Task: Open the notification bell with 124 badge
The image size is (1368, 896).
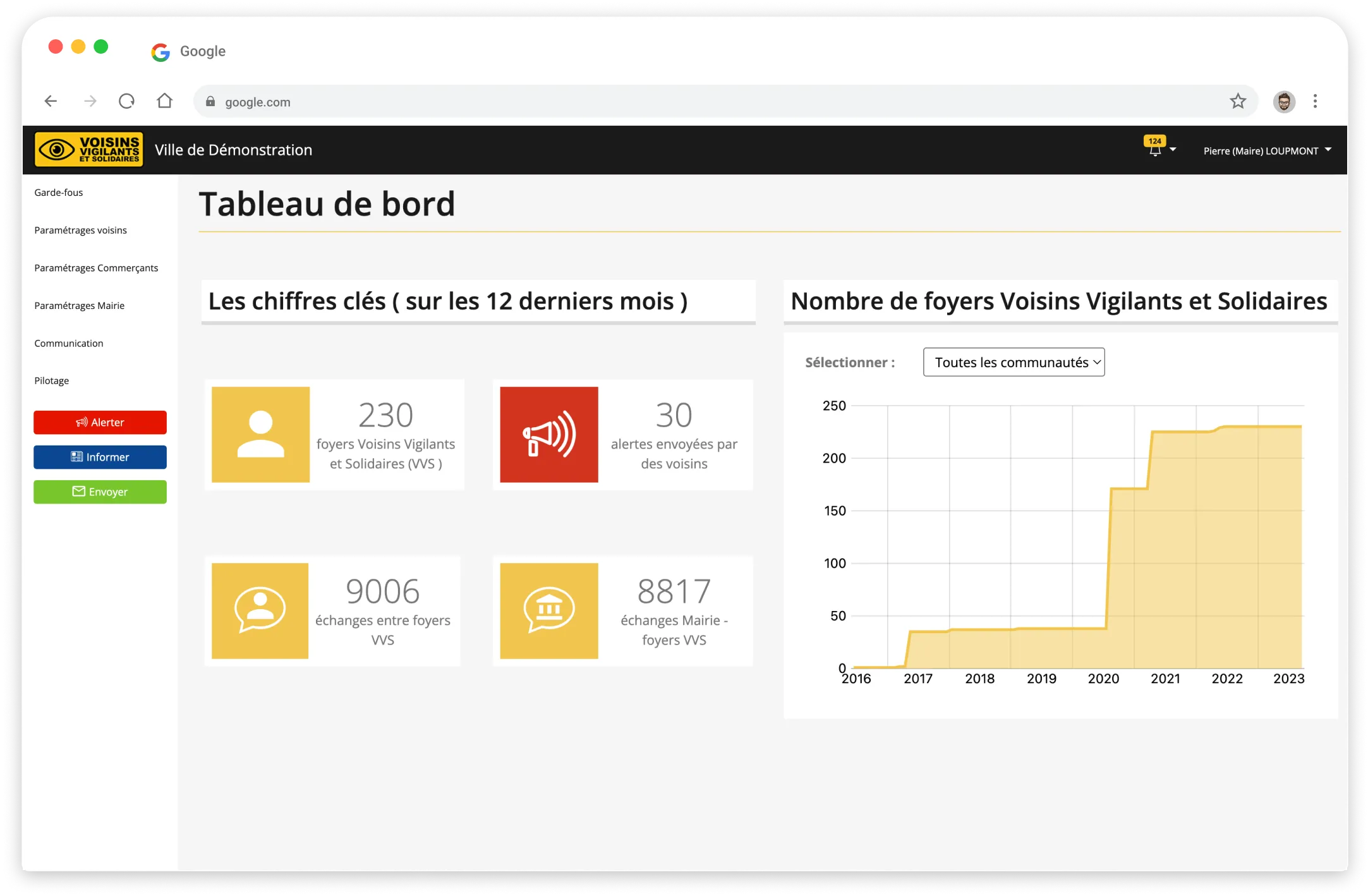Action: point(1154,150)
